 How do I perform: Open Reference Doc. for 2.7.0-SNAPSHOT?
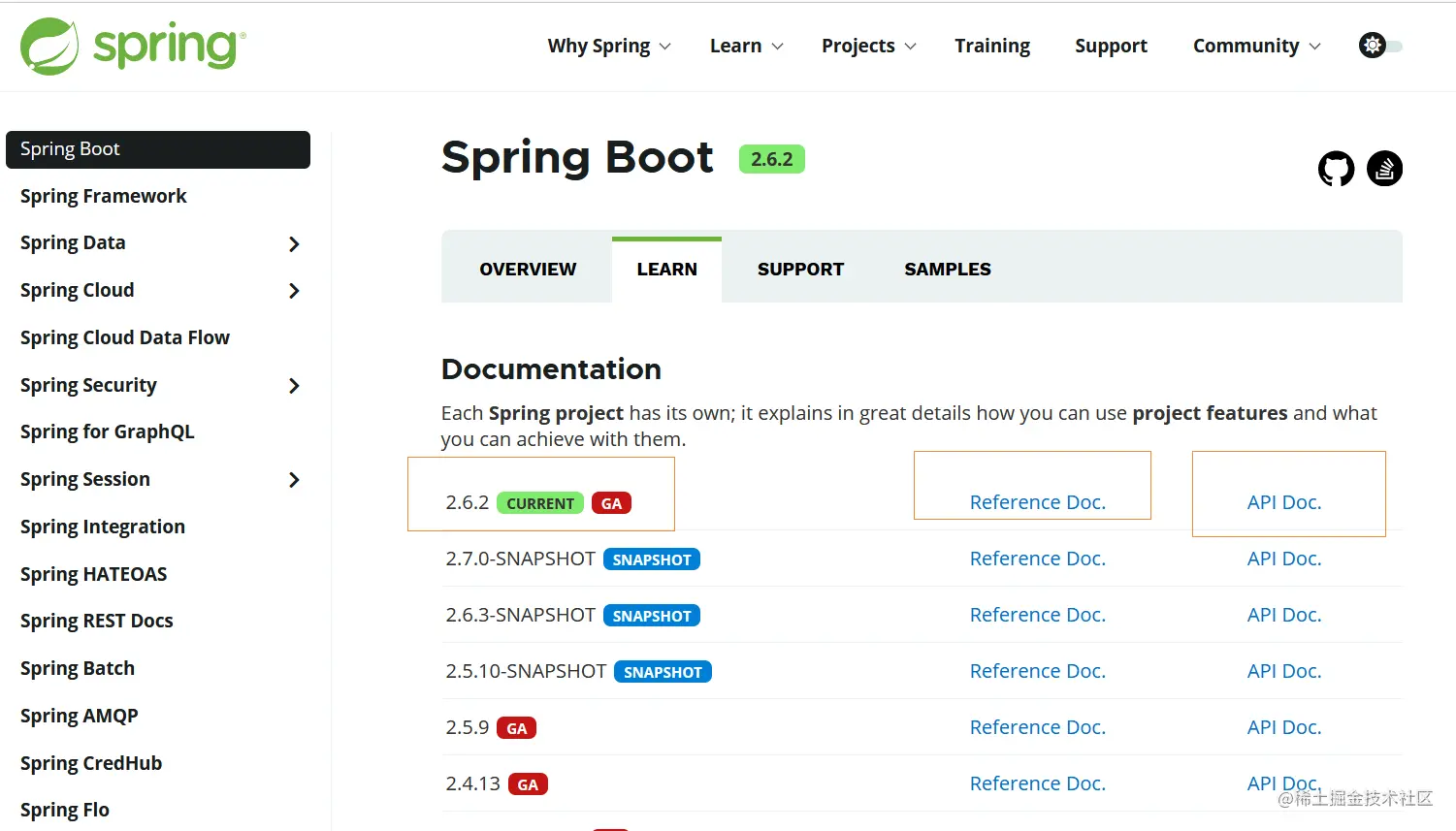pos(1038,559)
